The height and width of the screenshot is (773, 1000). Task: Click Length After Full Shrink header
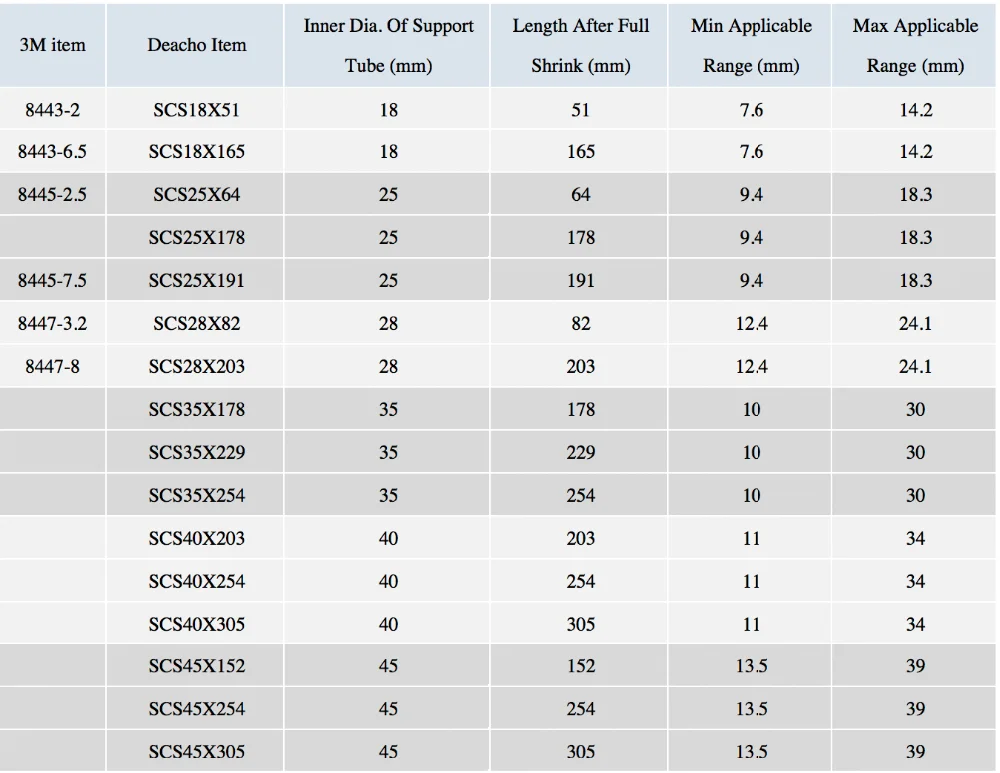[x=580, y=45]
